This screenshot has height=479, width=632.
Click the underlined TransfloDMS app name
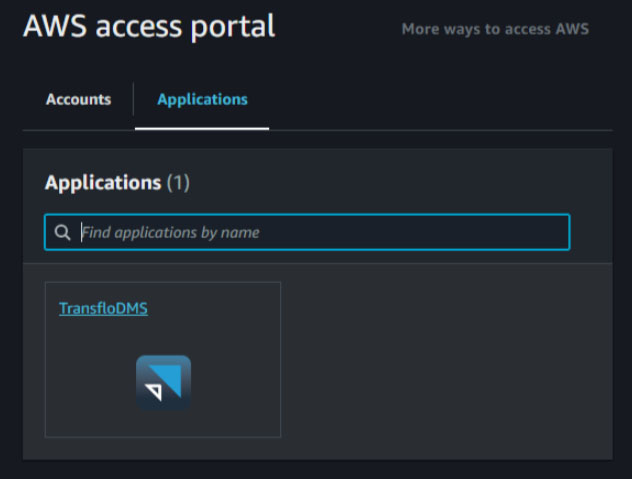[103, 308]
